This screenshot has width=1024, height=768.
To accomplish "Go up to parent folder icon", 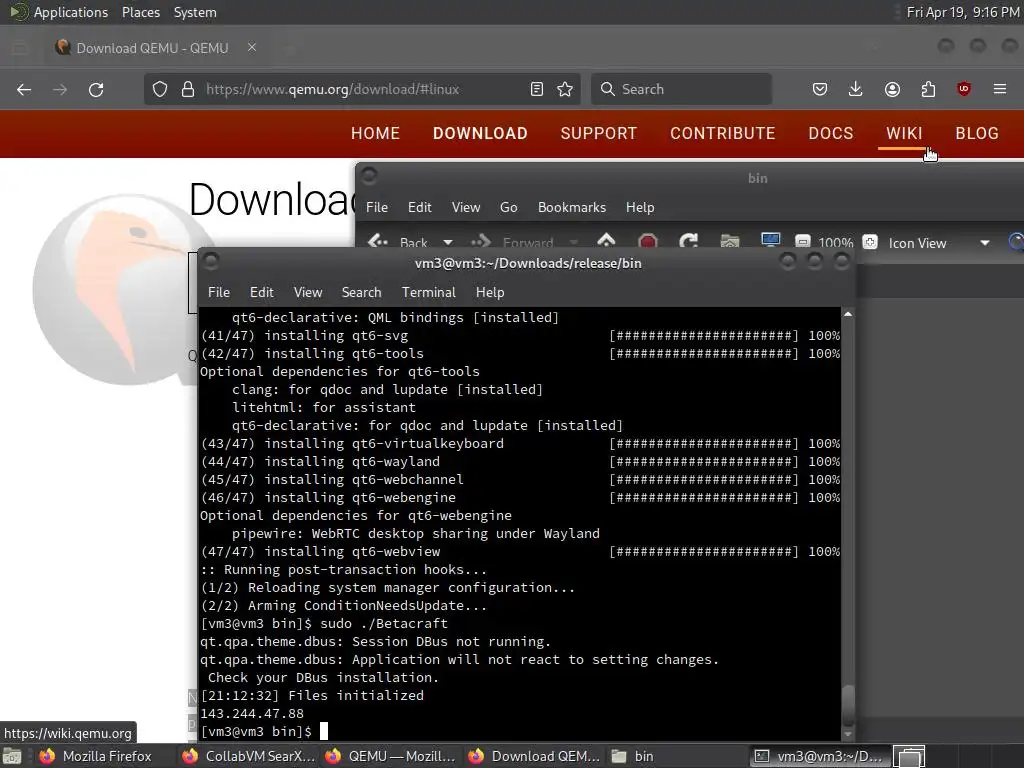I will tap(606, 241).
